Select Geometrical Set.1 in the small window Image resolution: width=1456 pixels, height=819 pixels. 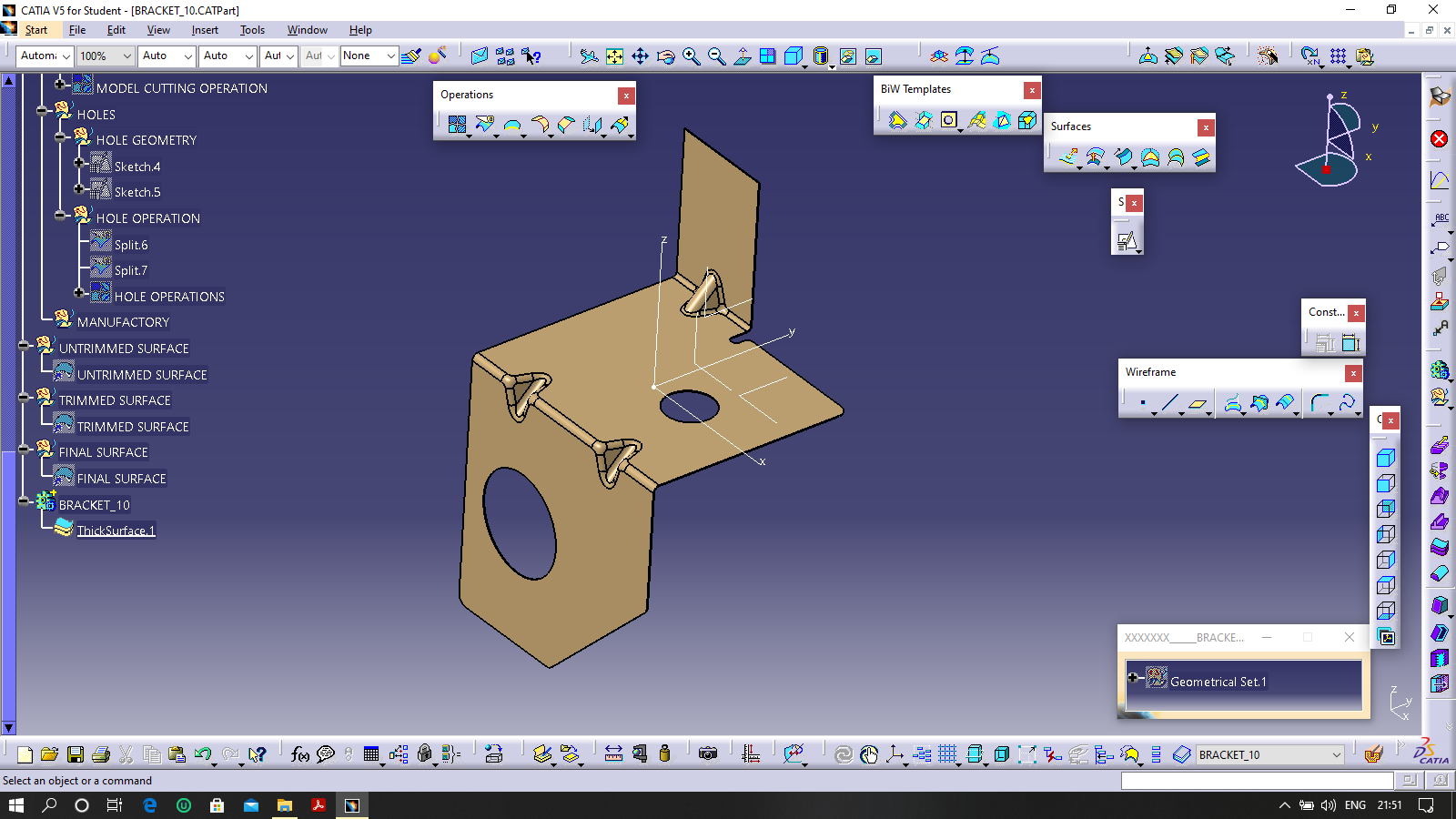(1218, 682)
